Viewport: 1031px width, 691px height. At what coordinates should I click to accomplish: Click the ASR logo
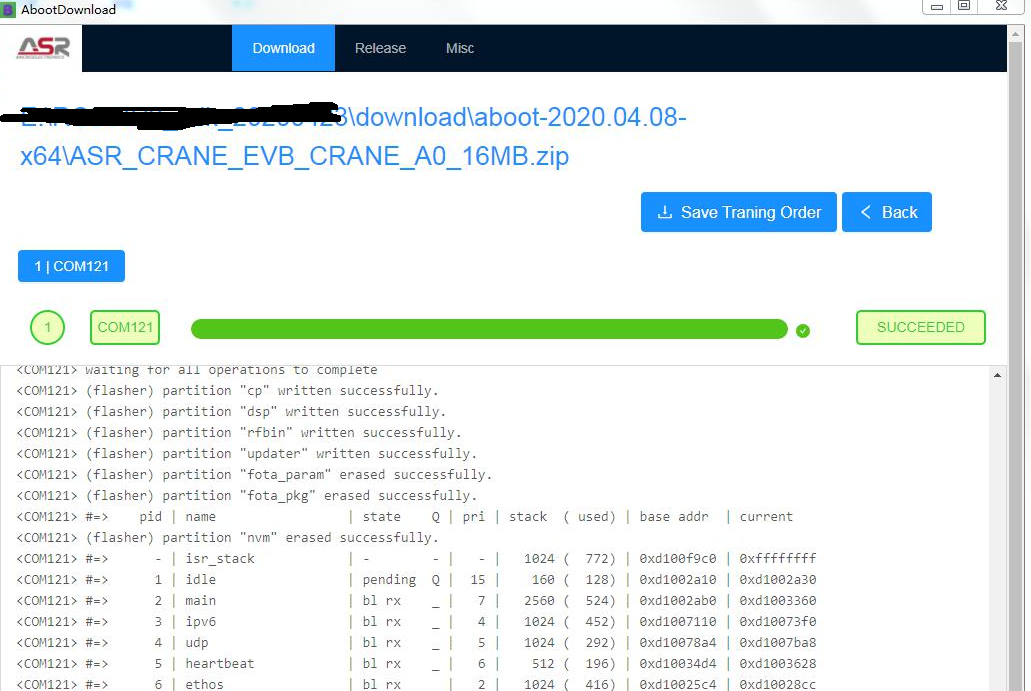point(43,48)
